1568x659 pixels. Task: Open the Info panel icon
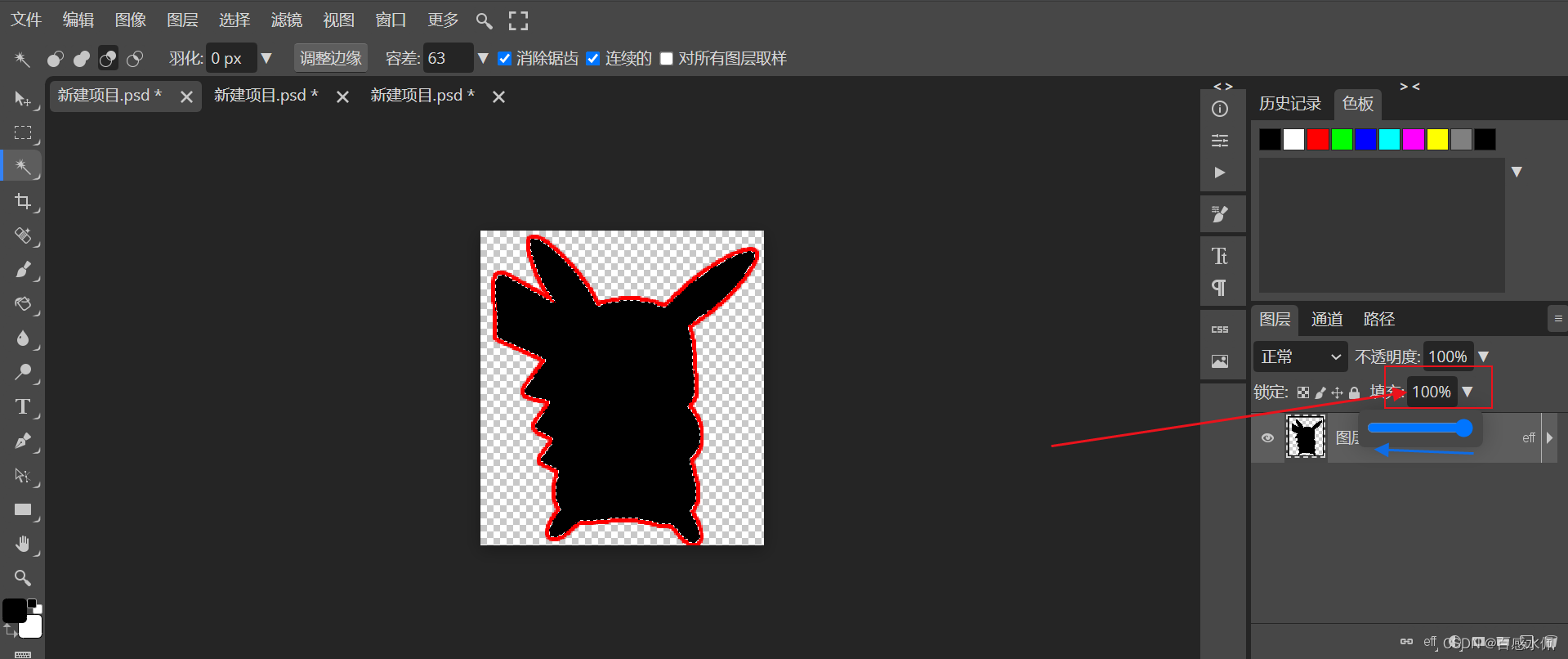[1220, 109]
